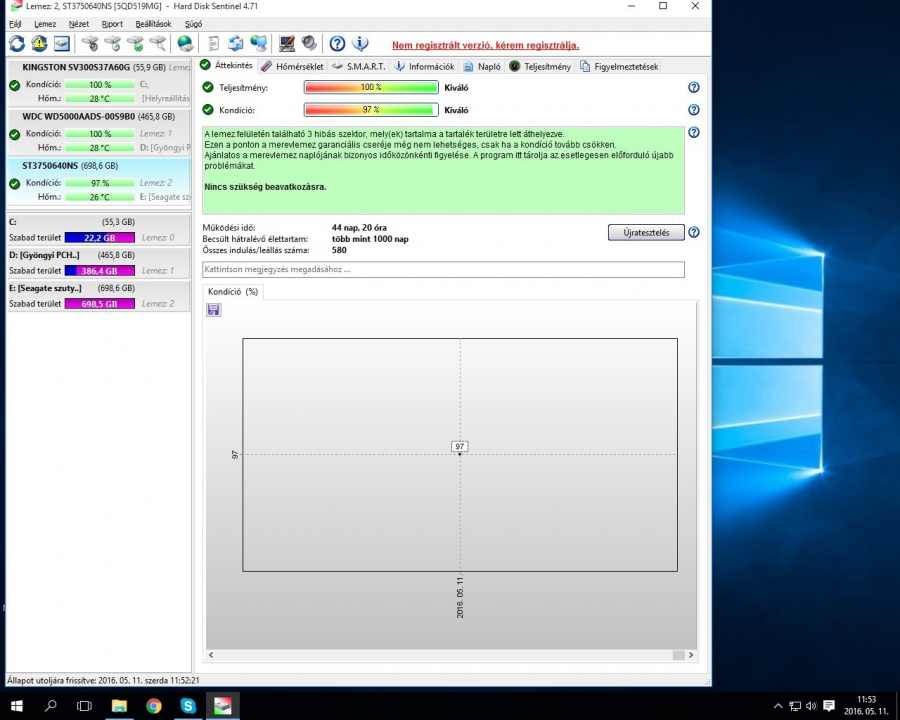Select the WDC WD5000AADS-00S9B0 disk
This screenshot has height=720, width=900.
point(99,131)
